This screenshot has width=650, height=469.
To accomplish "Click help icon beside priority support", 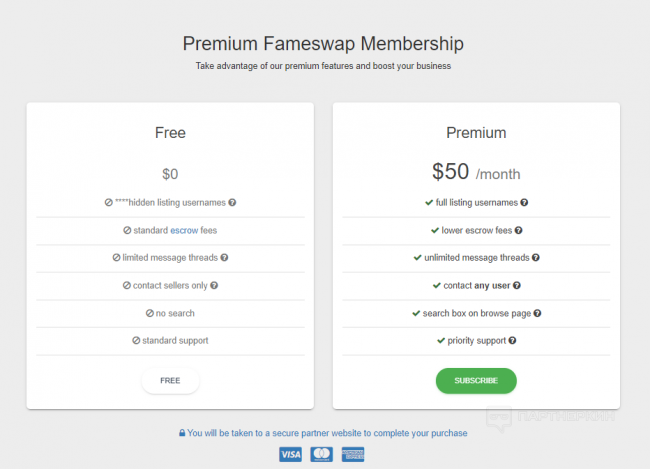I will click(513, 340).
